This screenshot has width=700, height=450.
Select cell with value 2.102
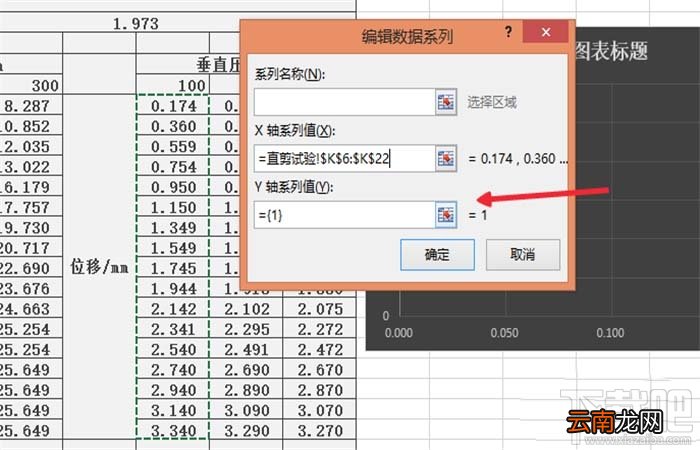[246, 308]
